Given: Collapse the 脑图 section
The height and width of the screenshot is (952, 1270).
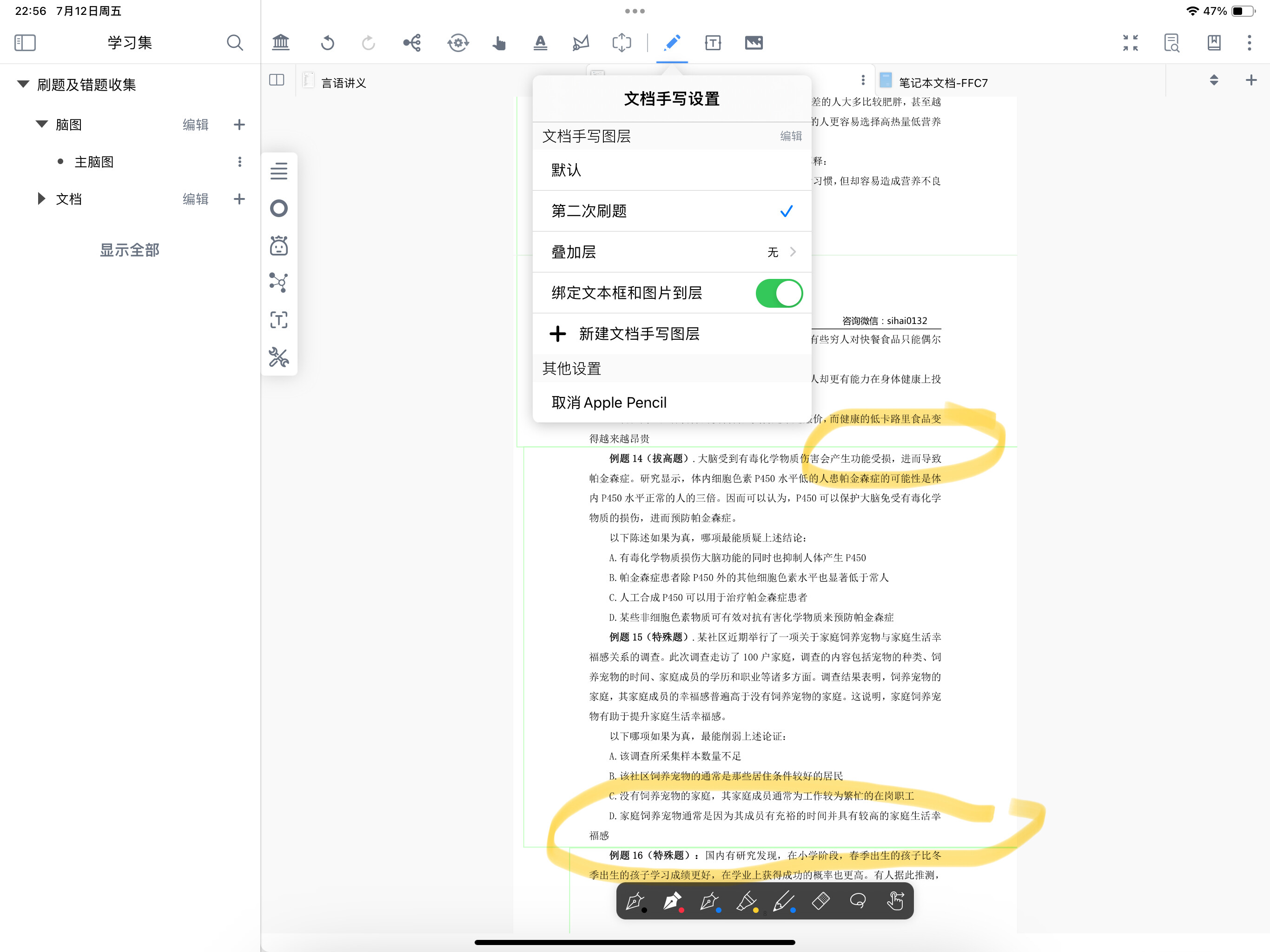Looking at the screenshot, I should pos(42,124).
